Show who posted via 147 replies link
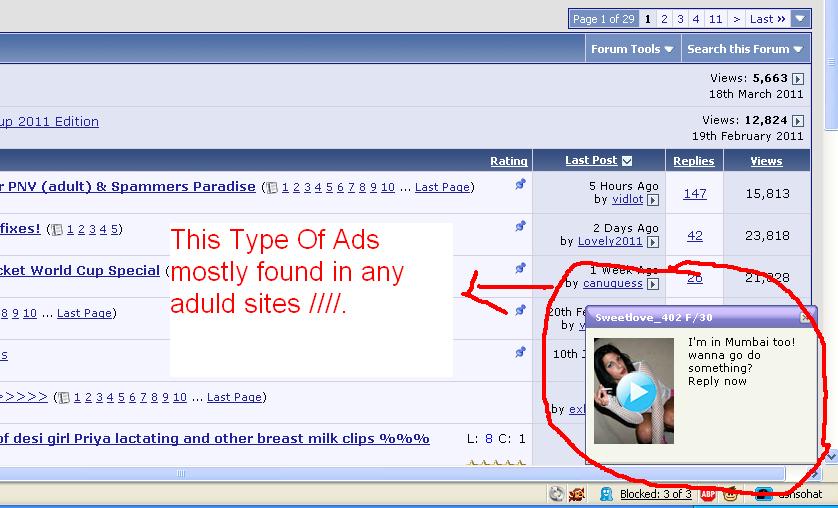The height and width of the screenshot is (508, 838). (x=695, y=194)
